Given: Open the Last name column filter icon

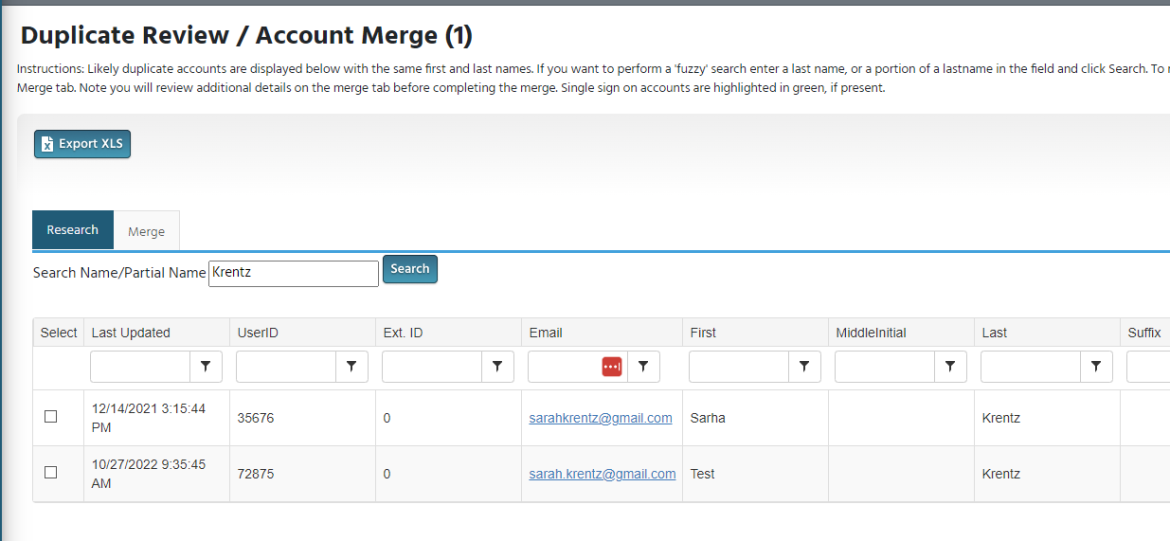Looking at the screenshot, I should click(1096, 367).
